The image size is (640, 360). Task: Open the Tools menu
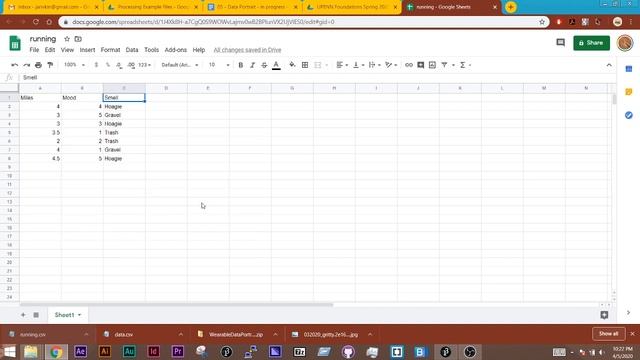coord(151,50)
